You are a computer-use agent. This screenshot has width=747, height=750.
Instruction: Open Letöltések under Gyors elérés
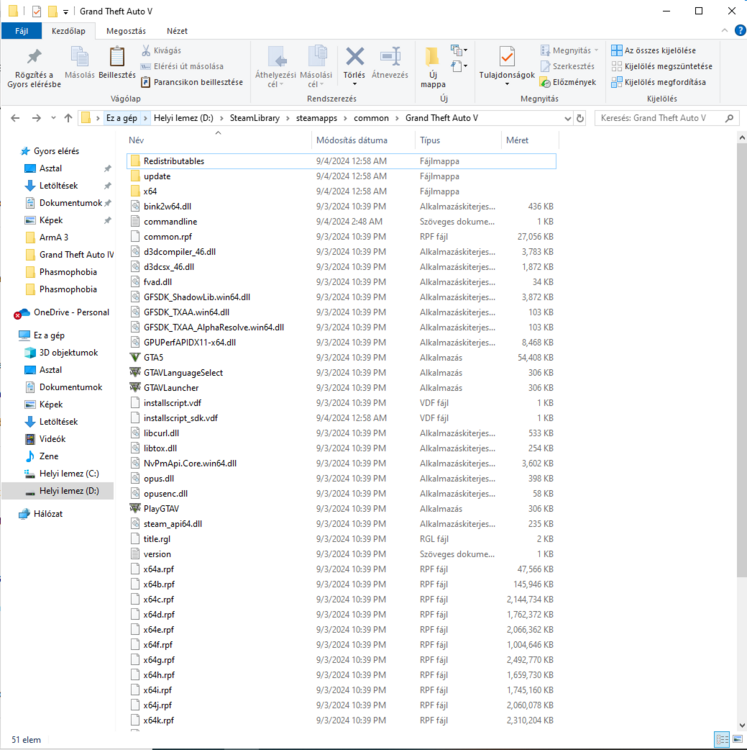point(58,186)
